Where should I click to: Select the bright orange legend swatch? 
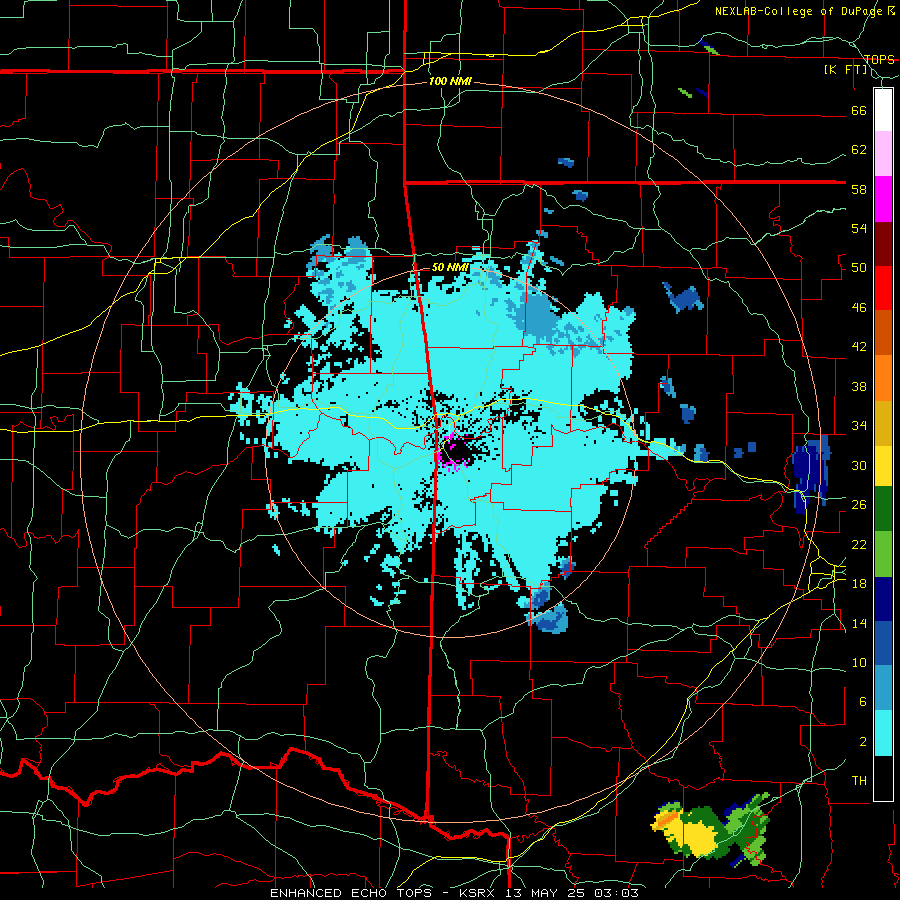coord(883,378)
